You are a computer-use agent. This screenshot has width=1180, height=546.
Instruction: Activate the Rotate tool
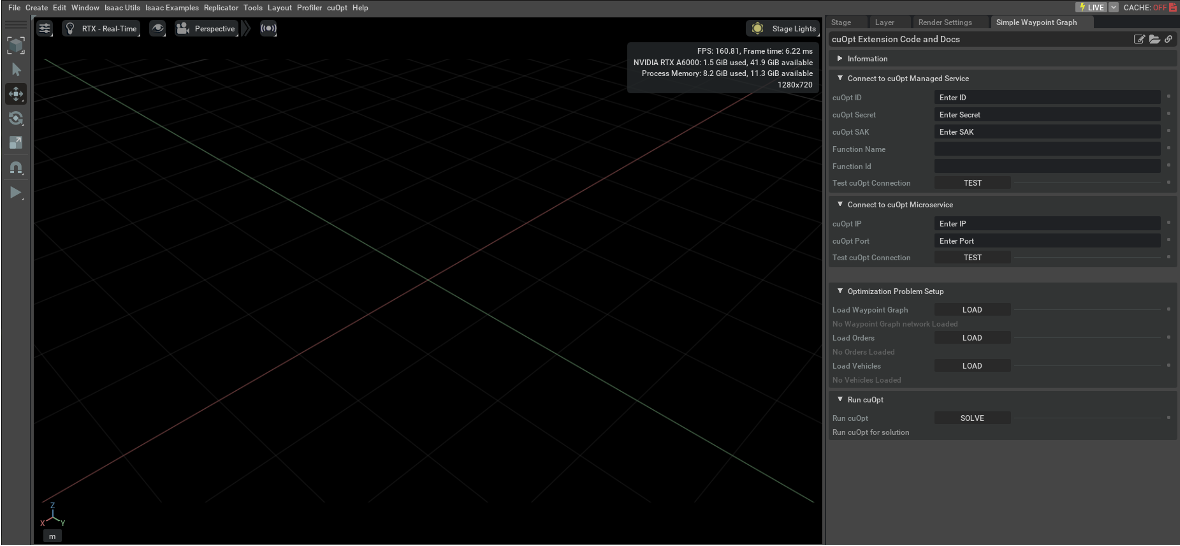click(16, 118)
